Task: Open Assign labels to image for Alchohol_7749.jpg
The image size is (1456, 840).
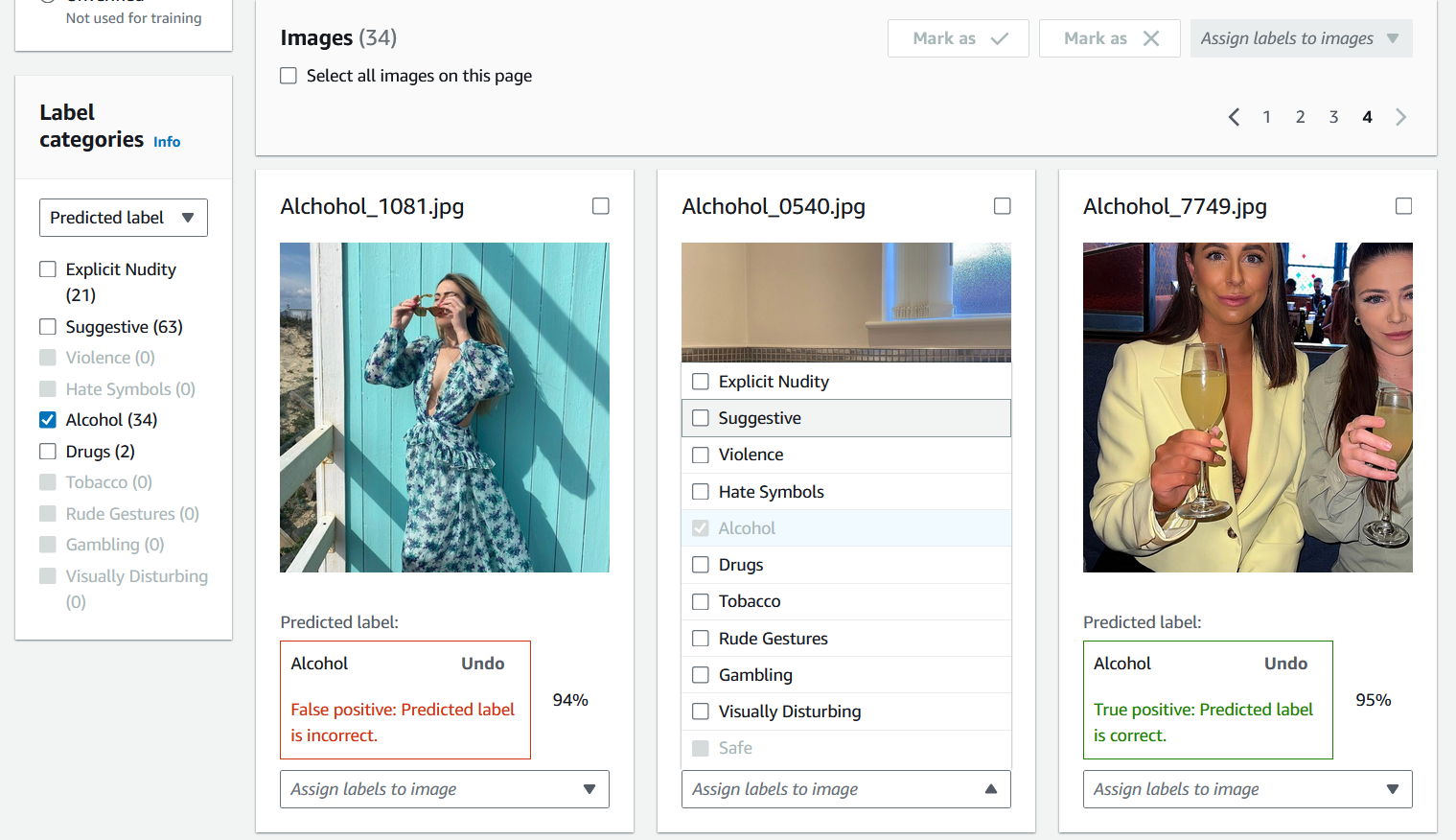Action: (x=1247, y=788)
